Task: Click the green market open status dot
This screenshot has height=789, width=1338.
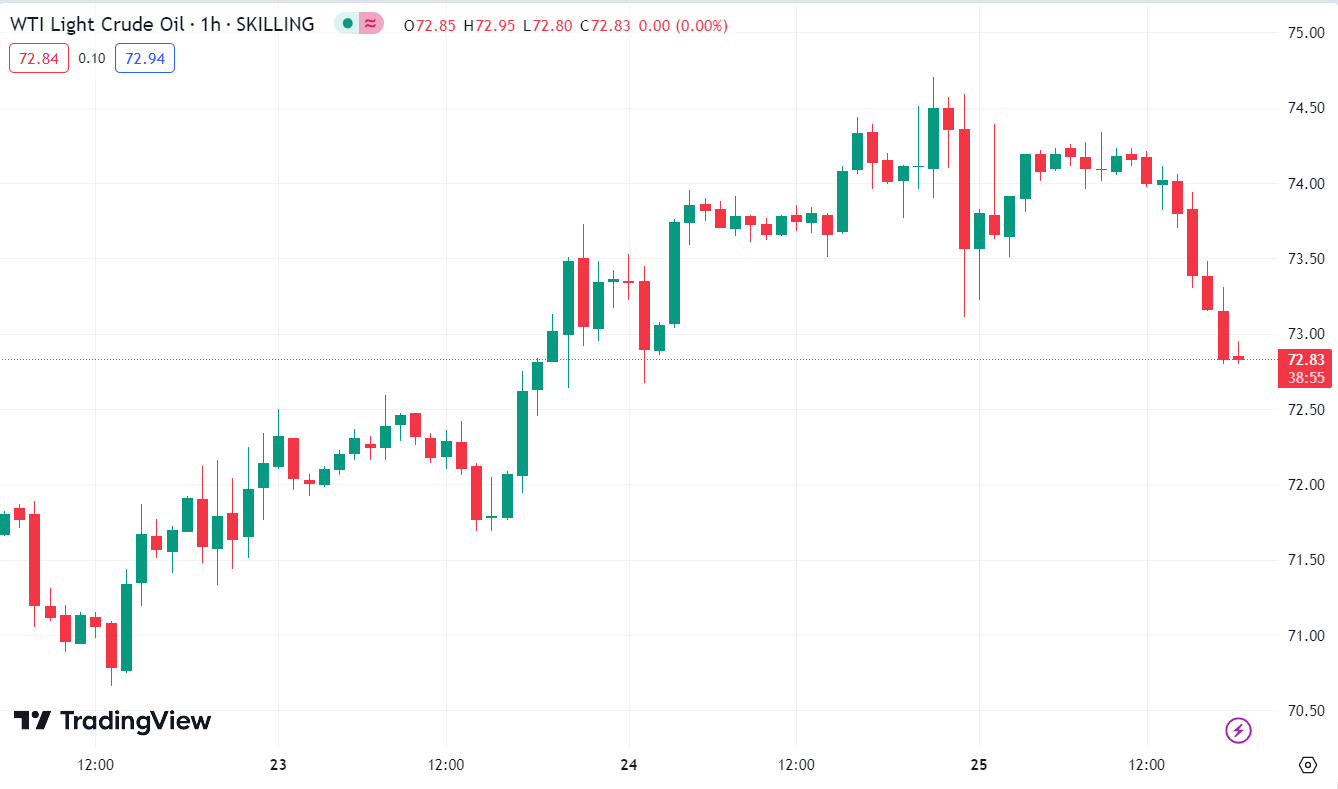Action: [347, 23]
